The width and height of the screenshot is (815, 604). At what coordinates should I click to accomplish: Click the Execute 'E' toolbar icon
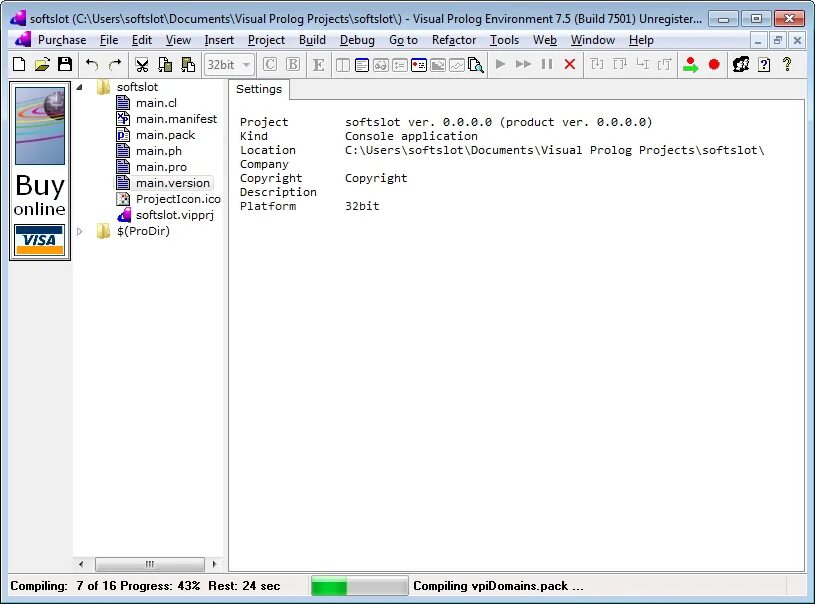318,64
